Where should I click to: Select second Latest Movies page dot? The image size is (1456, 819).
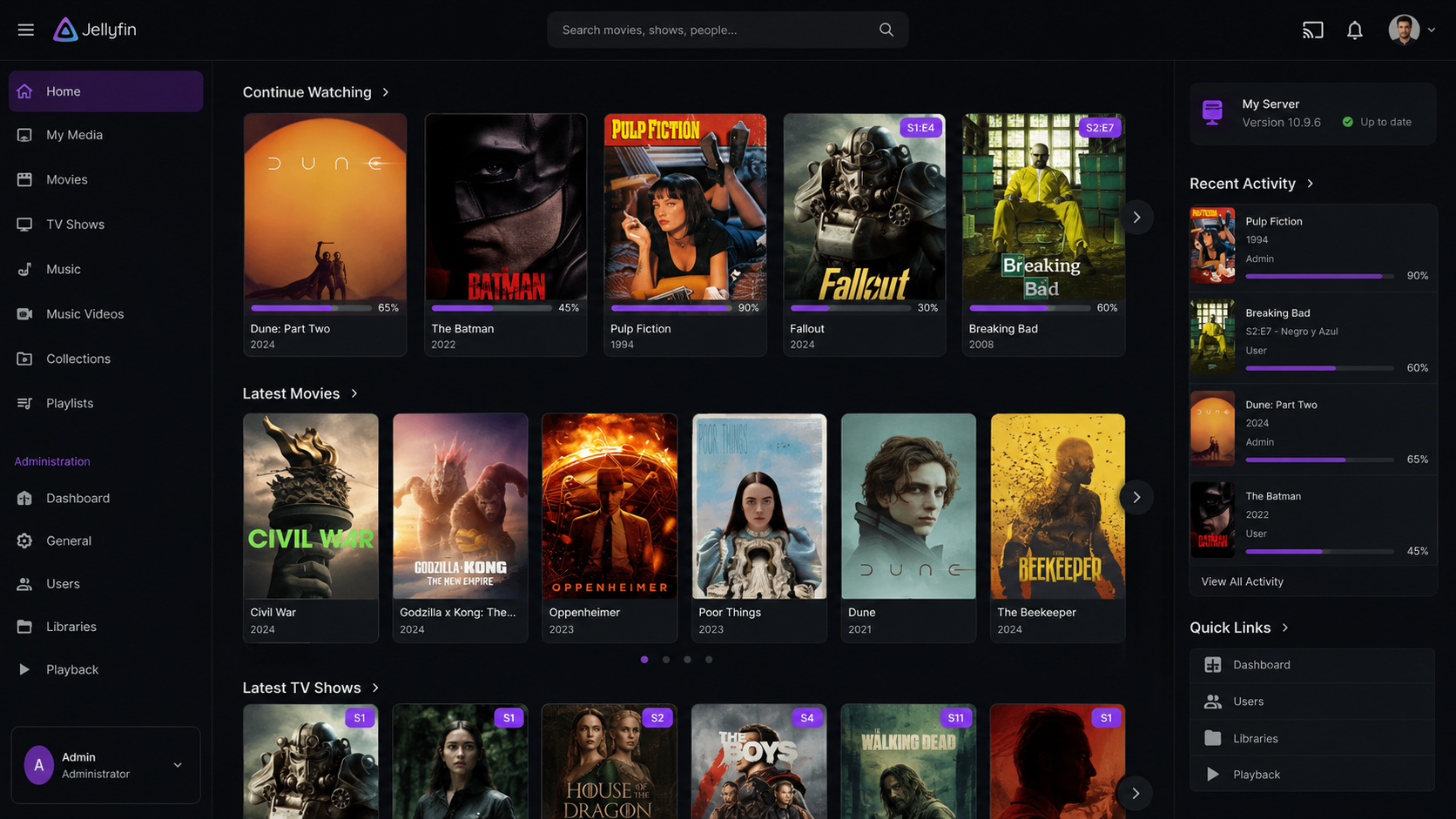(666, 660)
